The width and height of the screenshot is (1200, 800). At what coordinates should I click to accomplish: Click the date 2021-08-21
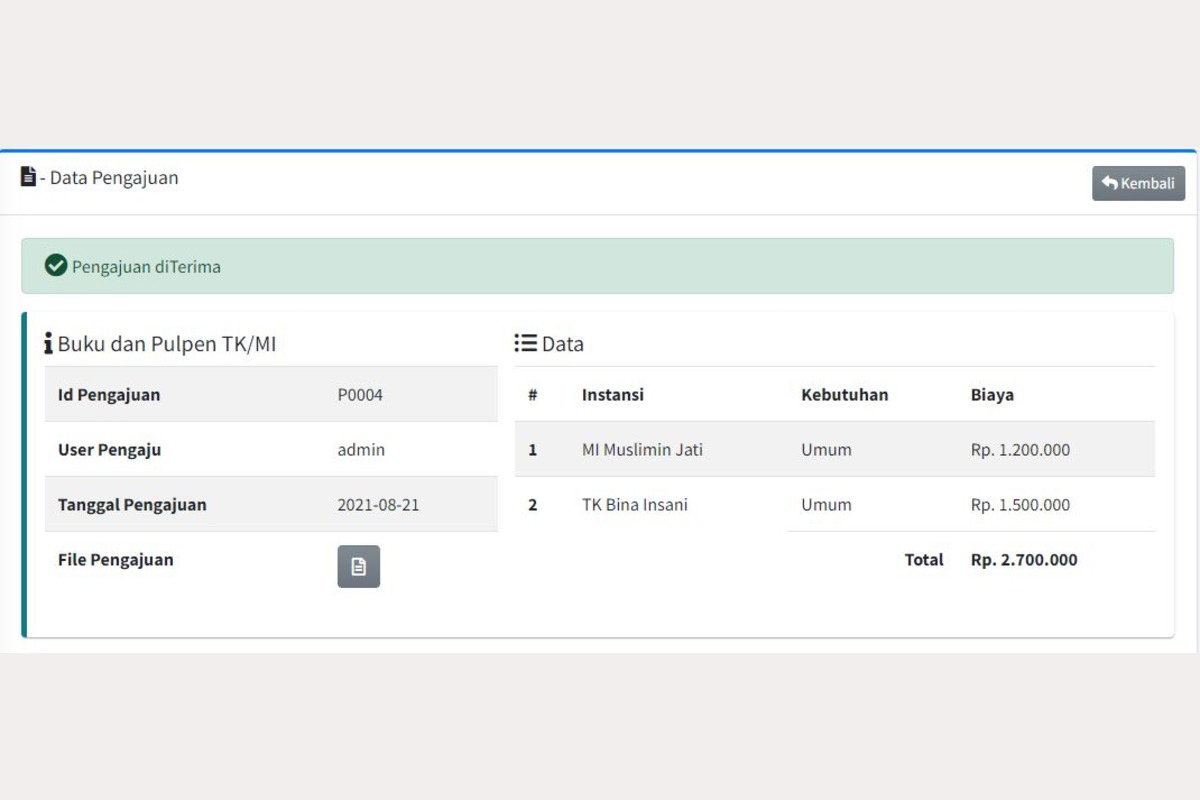(378, 505)
